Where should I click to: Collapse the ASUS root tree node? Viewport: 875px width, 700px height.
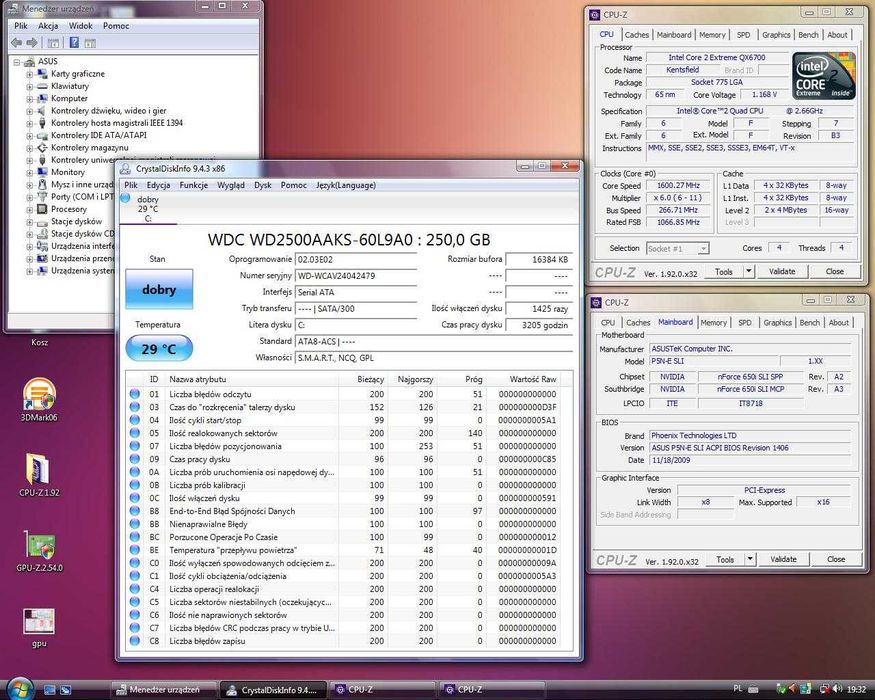17,61
